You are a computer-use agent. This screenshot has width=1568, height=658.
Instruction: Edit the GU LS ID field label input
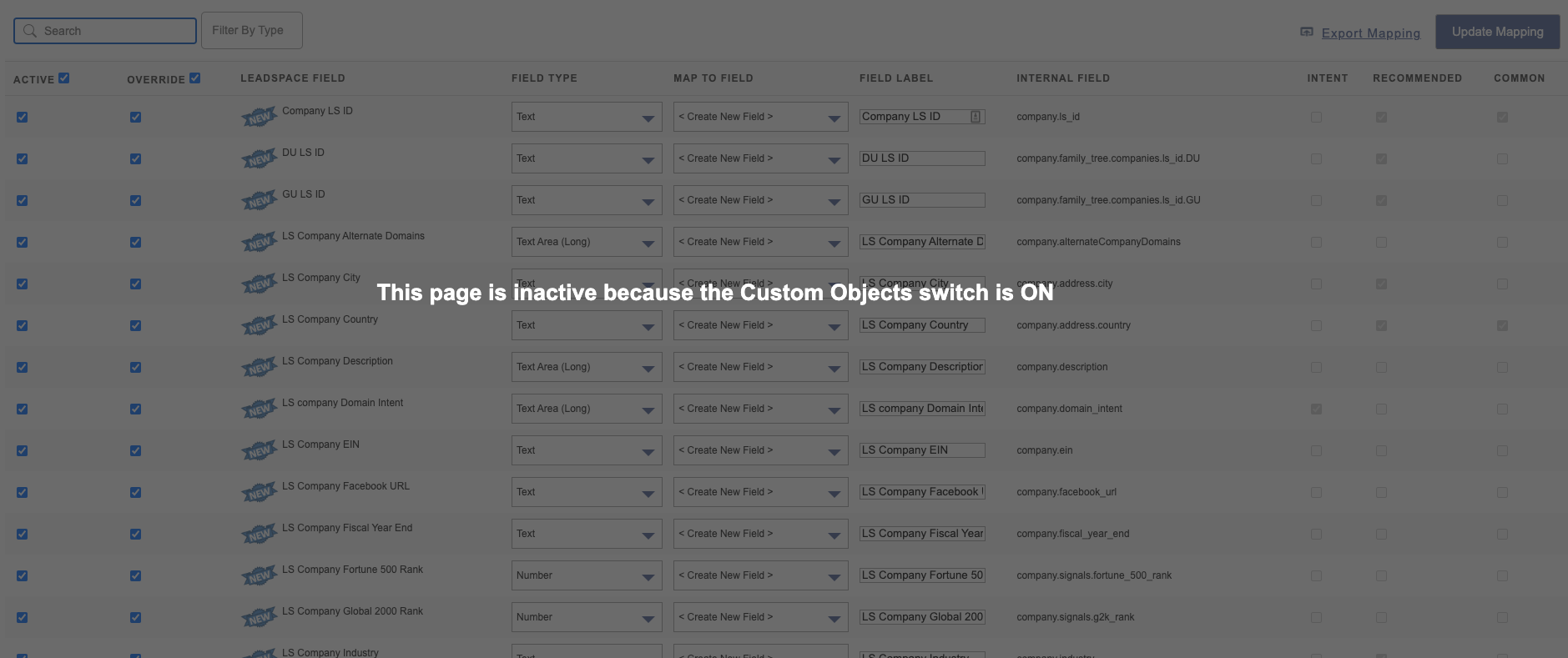tap(922, 200)
